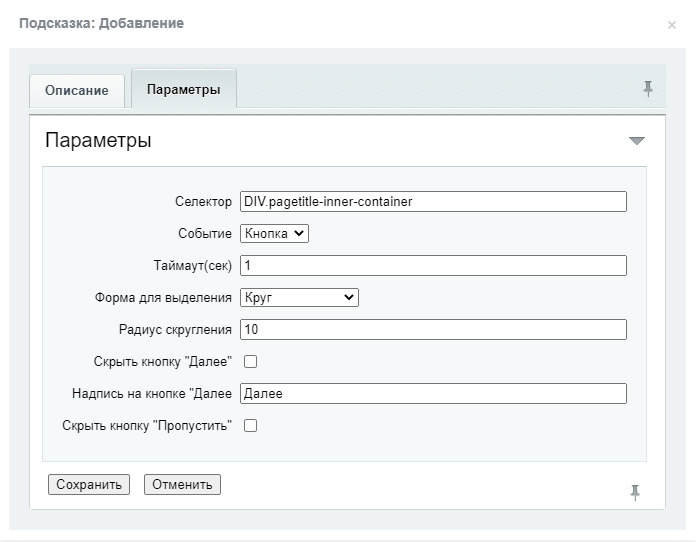Click the Сохранить button

click(89, 484)
